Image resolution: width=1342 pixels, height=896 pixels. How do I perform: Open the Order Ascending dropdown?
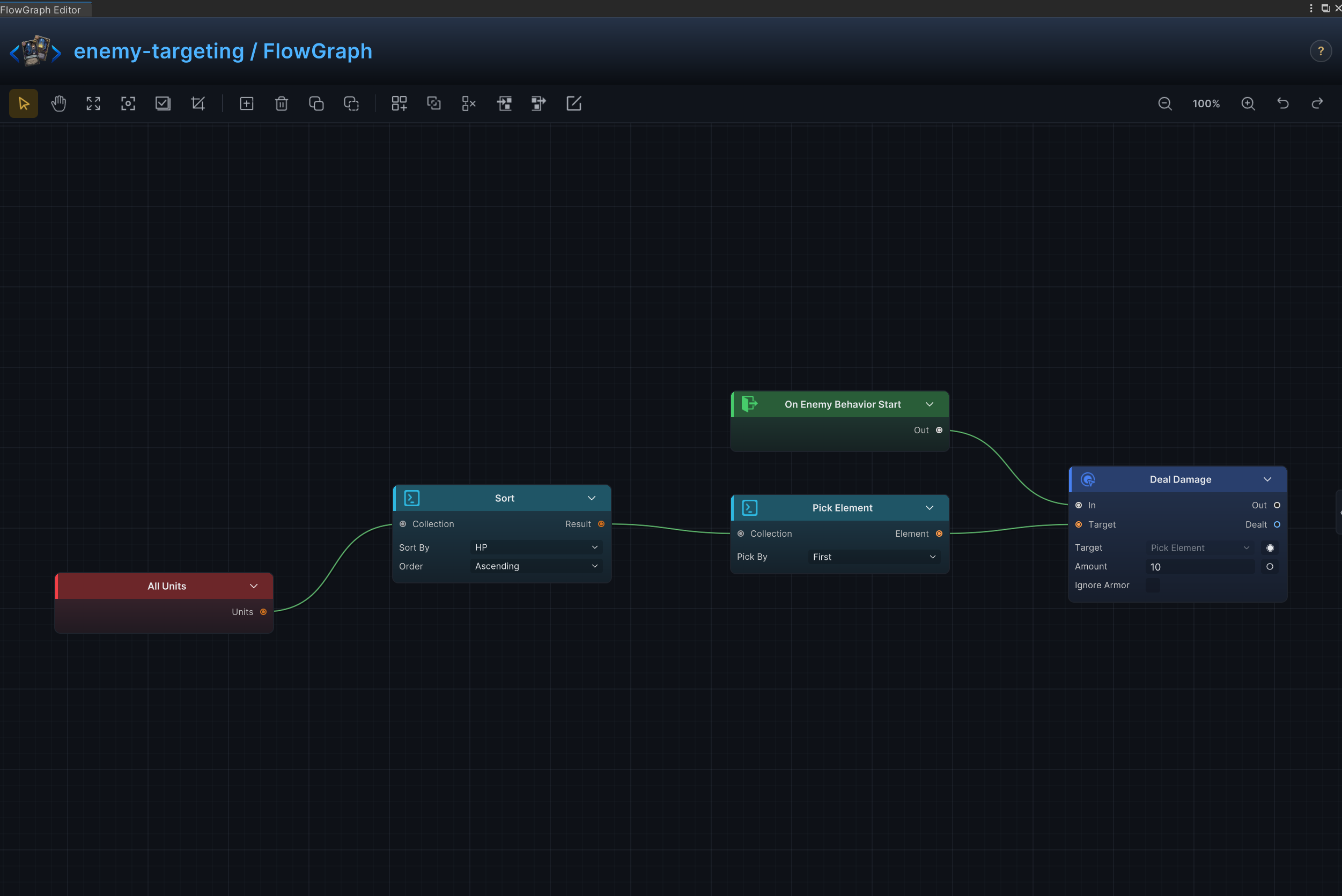coord(536,566)
